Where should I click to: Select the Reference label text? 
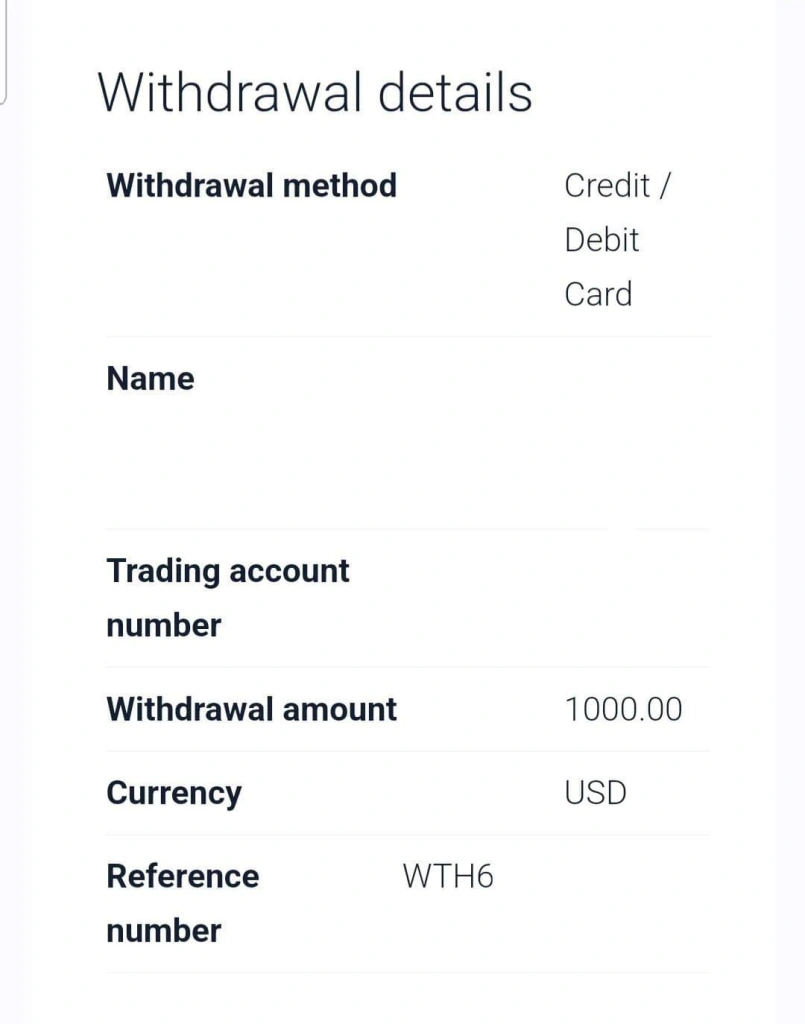tap(183, 876)
